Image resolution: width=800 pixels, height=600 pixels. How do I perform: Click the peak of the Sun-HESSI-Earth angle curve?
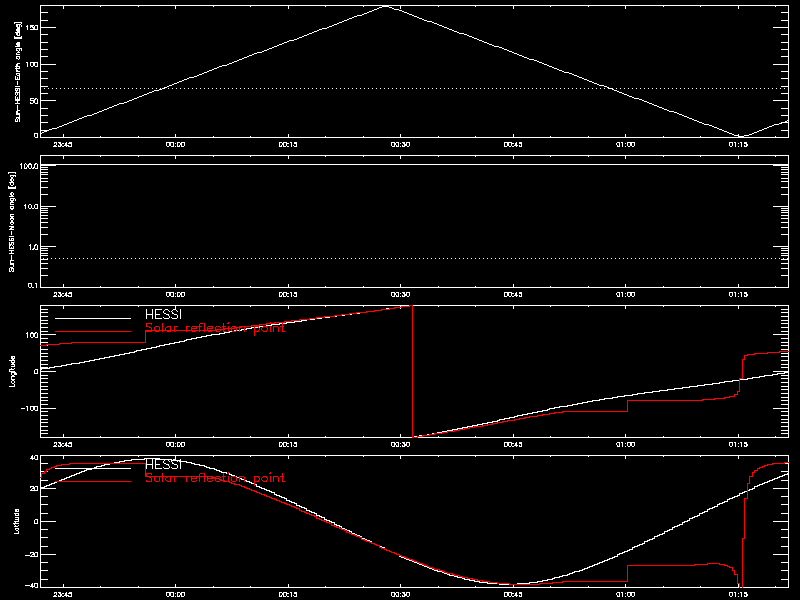[x=386, y=7]
